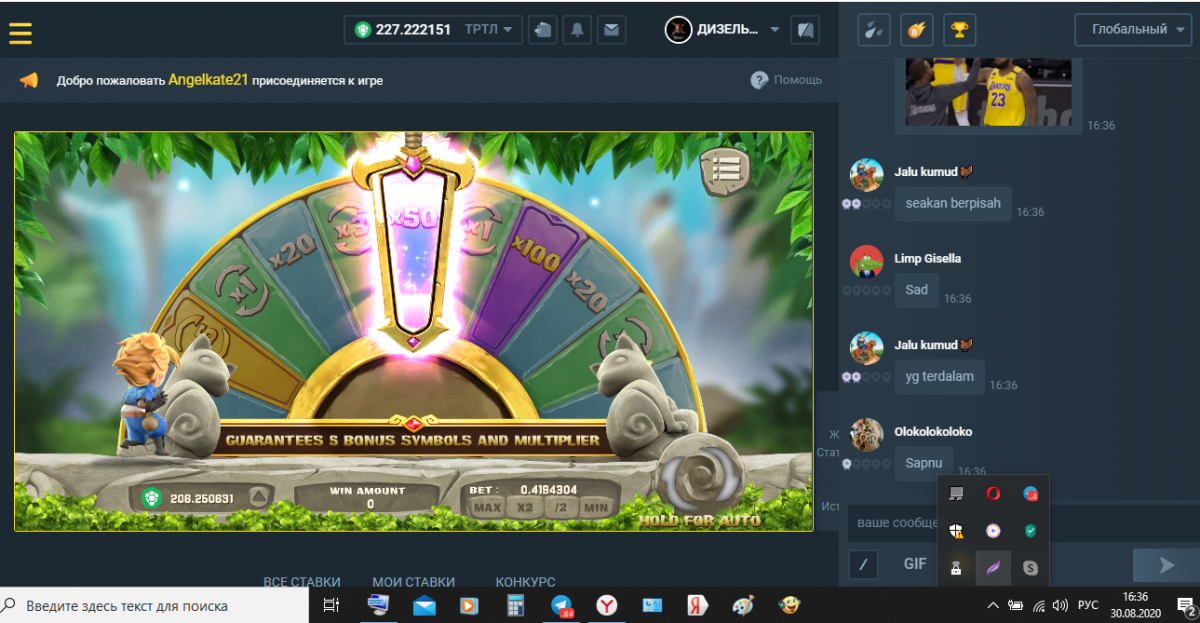Viewport: 1200px width, 623px height.
Task: Open notifications bell in the header
Action: 577,30
